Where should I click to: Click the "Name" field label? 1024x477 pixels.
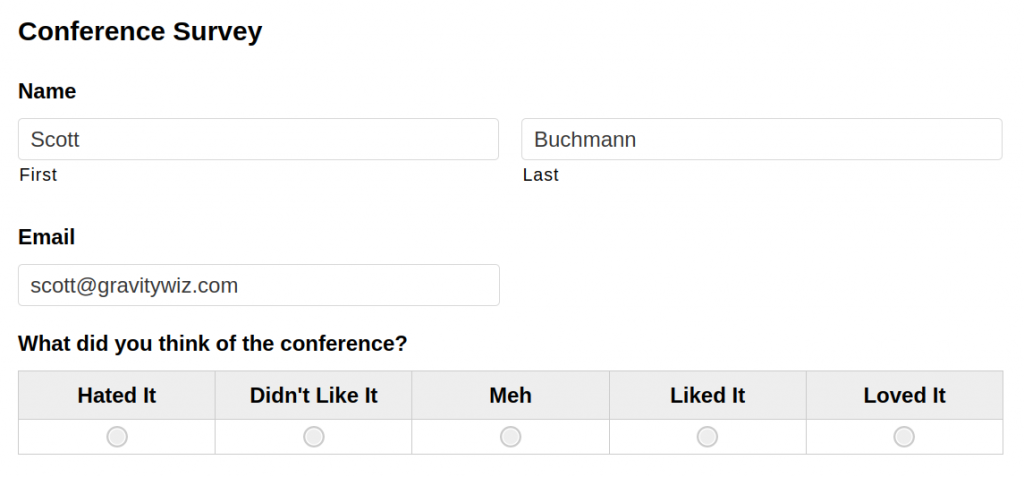coord(47,92)
